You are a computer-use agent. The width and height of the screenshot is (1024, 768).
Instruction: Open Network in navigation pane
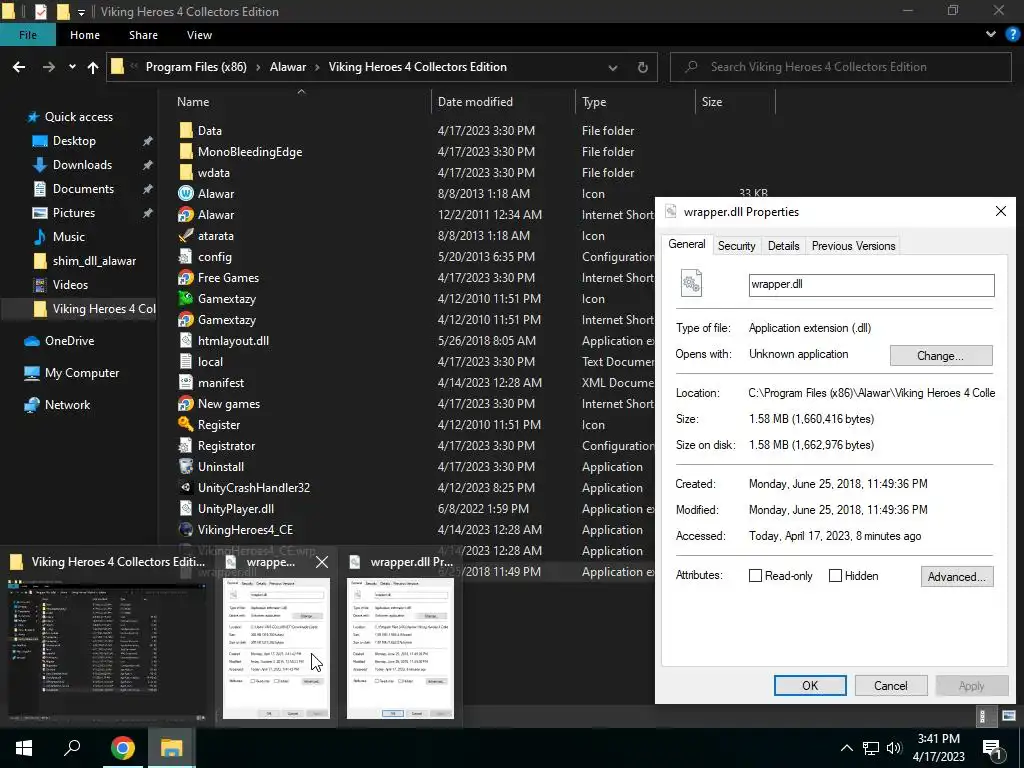pos(67,404)
